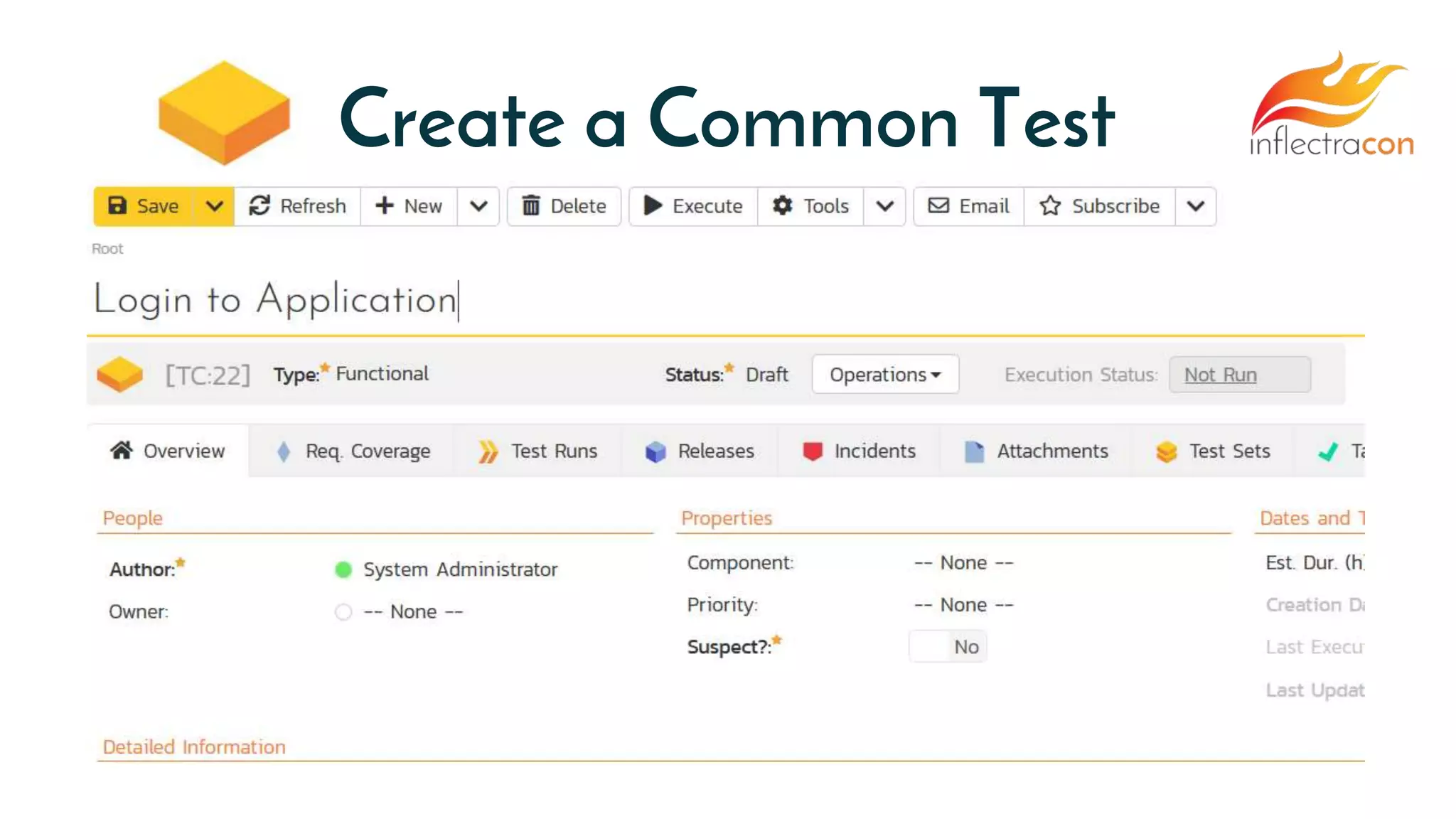Open the Priority dropdown showing None
The image size is (1456, 819).
pyautogui.click(x=964, y=605)
